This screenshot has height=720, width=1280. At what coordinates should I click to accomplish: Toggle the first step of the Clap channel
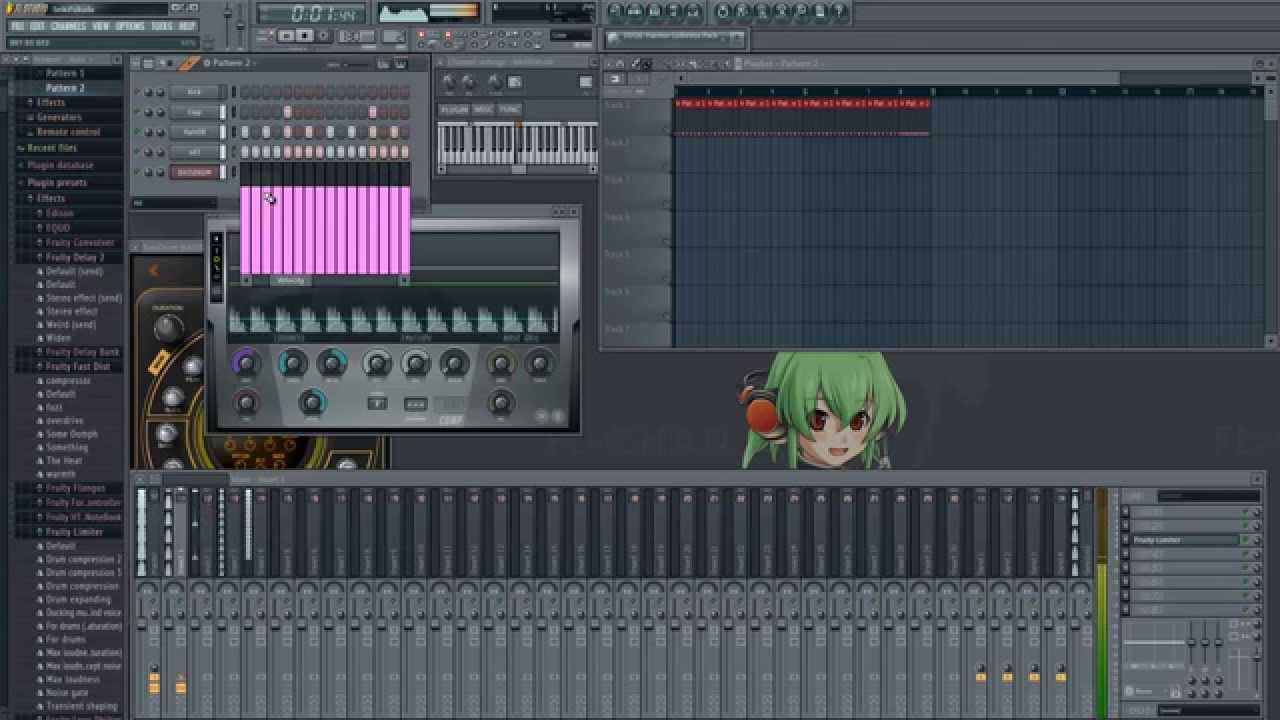click(x=244, y=112)
